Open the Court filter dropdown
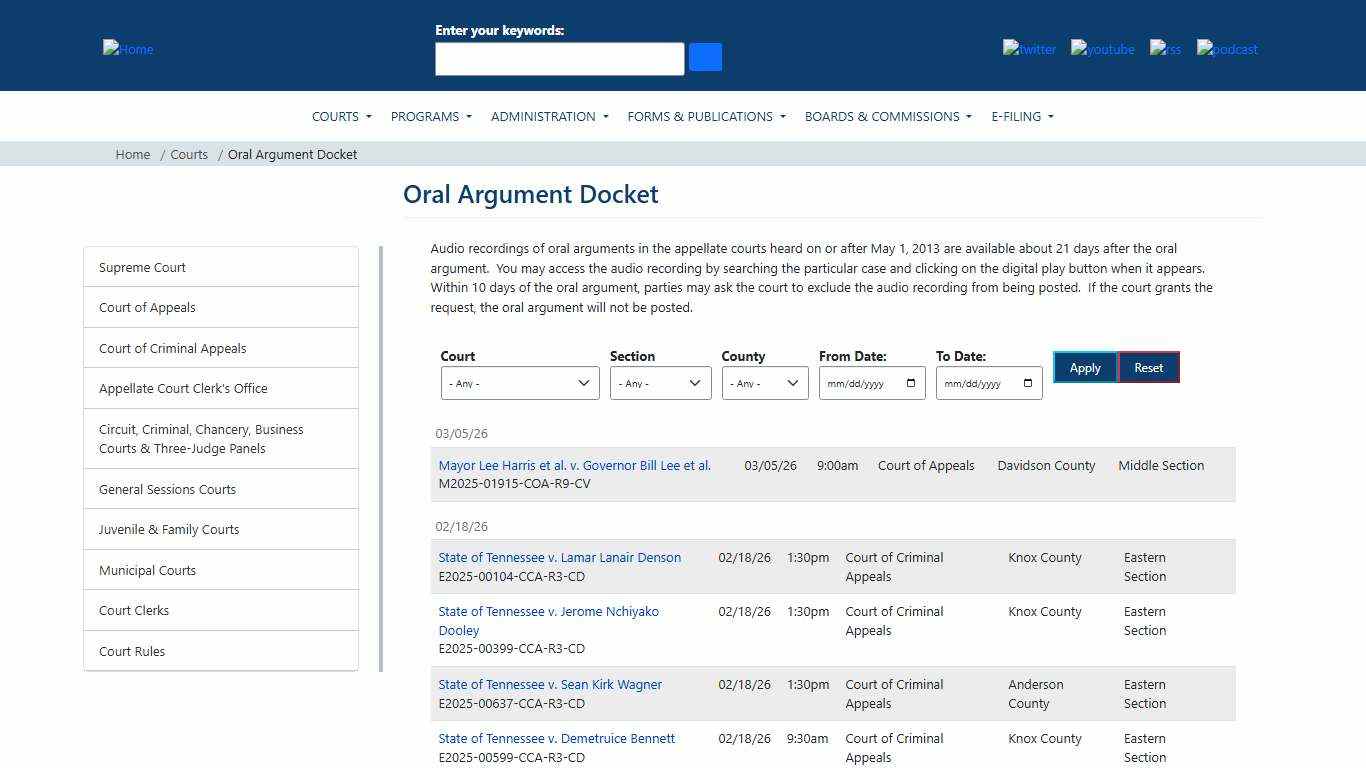Viewport: 1366px width, 768px height. [x=519, y=382]
